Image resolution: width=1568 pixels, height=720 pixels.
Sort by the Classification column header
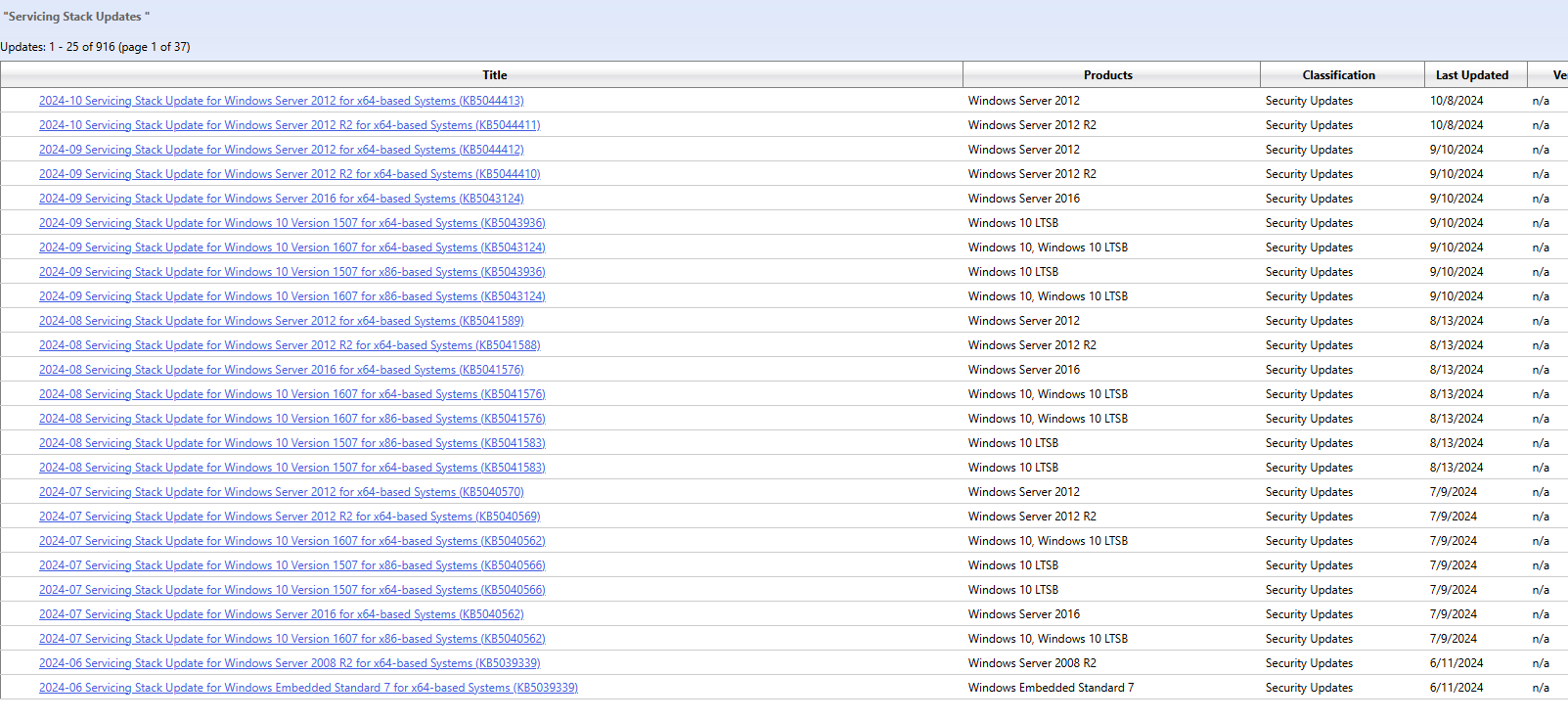coord(1339,75)
